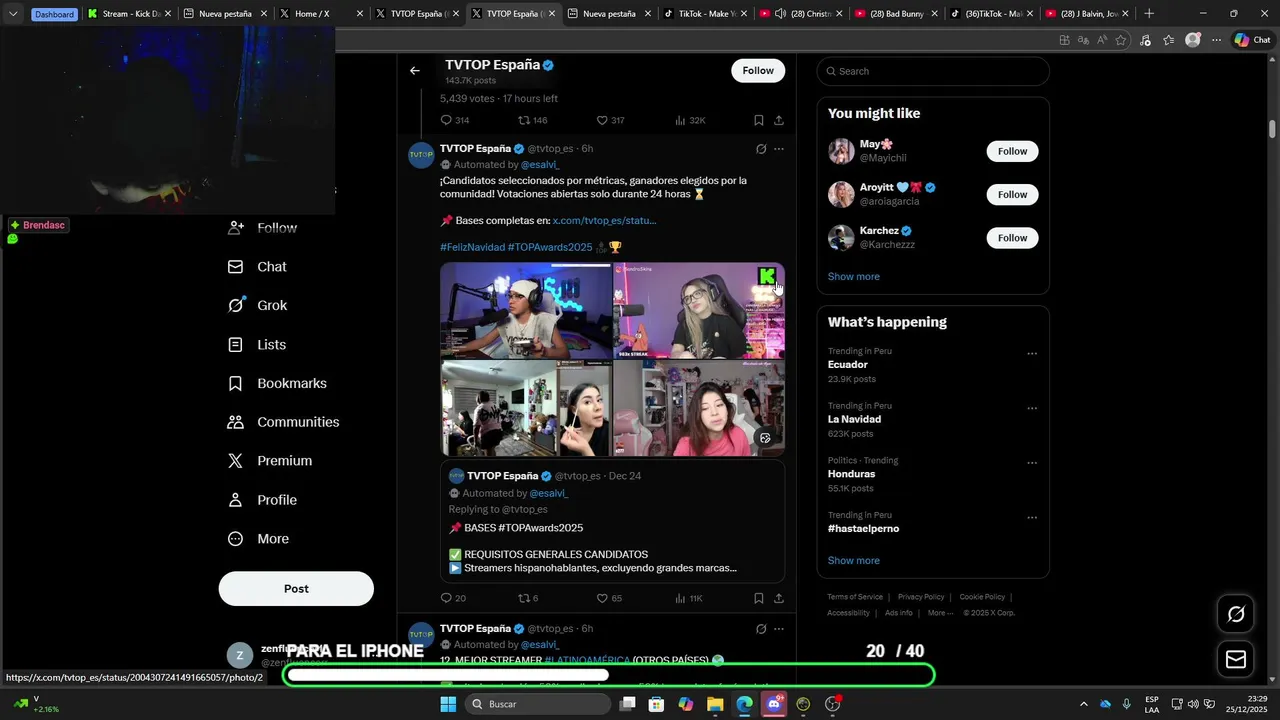Follow Karchez
Viewport: 1280px width, 720px height.
coord(1012,238)
